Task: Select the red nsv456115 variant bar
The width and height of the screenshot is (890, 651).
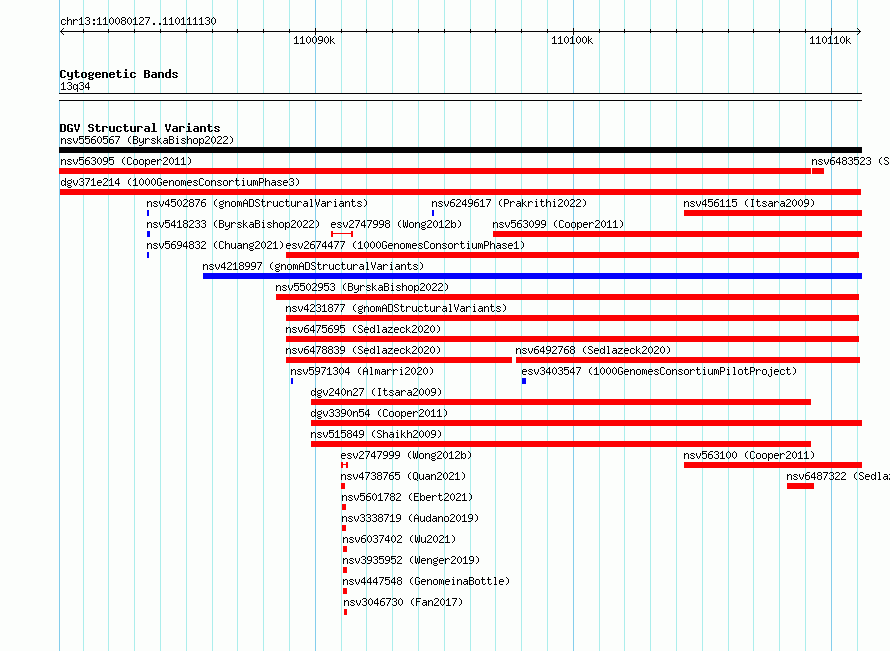Action: tap(773, 213)
